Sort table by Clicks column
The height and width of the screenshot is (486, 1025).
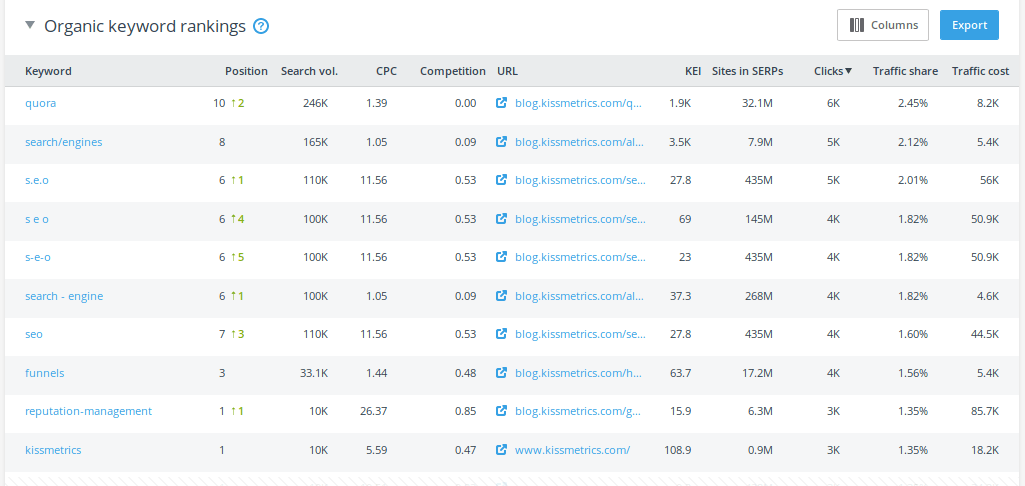coord(832,71)
